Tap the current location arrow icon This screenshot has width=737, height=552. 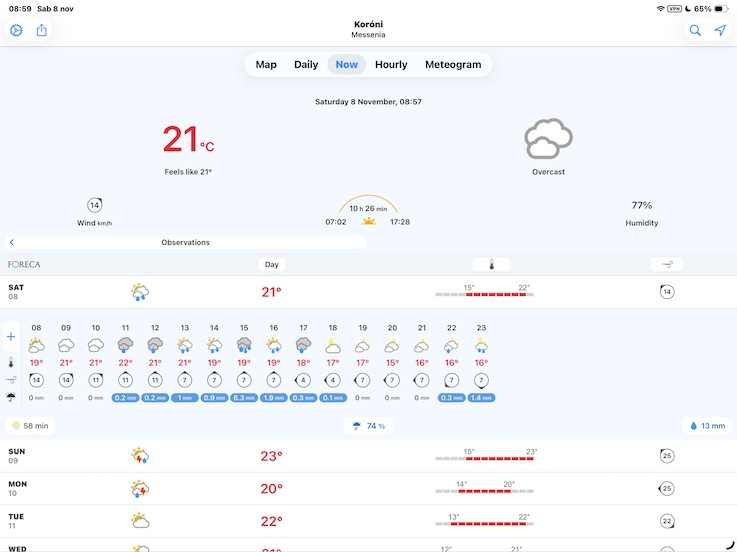[720, 31]
